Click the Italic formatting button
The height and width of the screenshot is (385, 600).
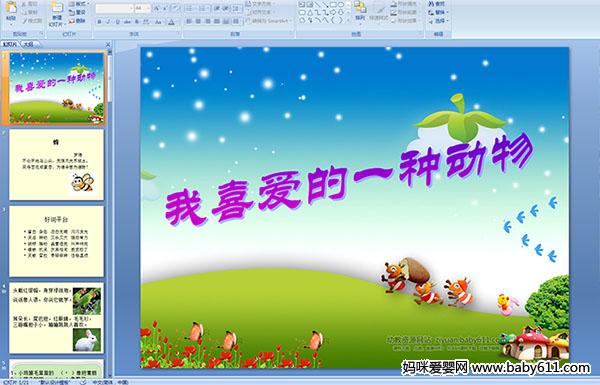click(108, 22)
